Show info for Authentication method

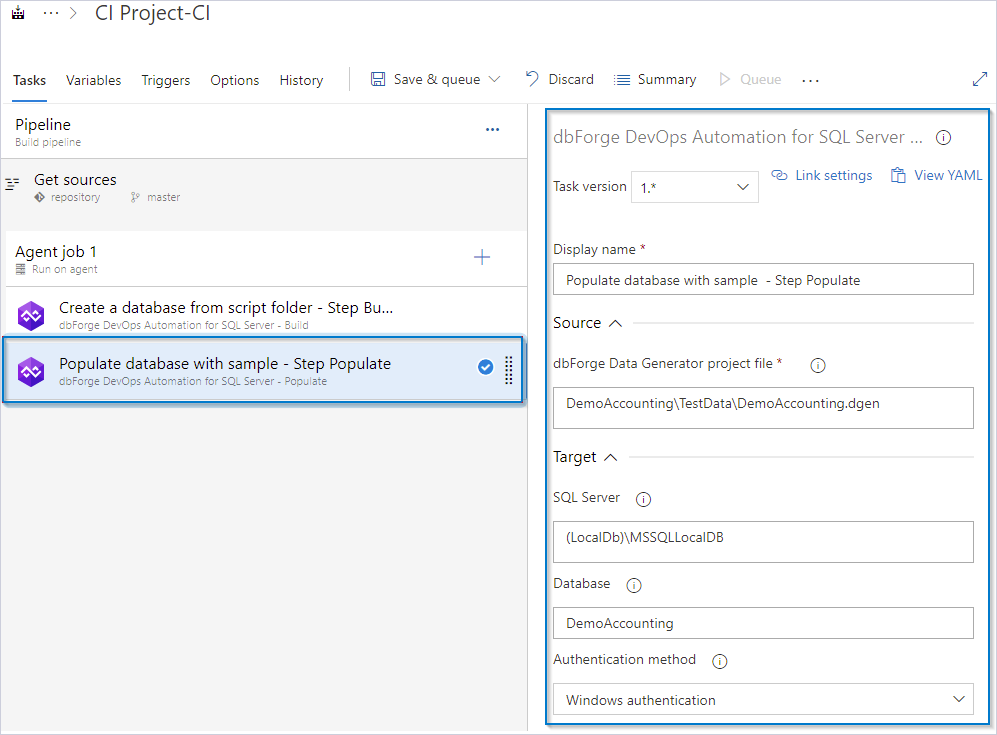(719, 661)
